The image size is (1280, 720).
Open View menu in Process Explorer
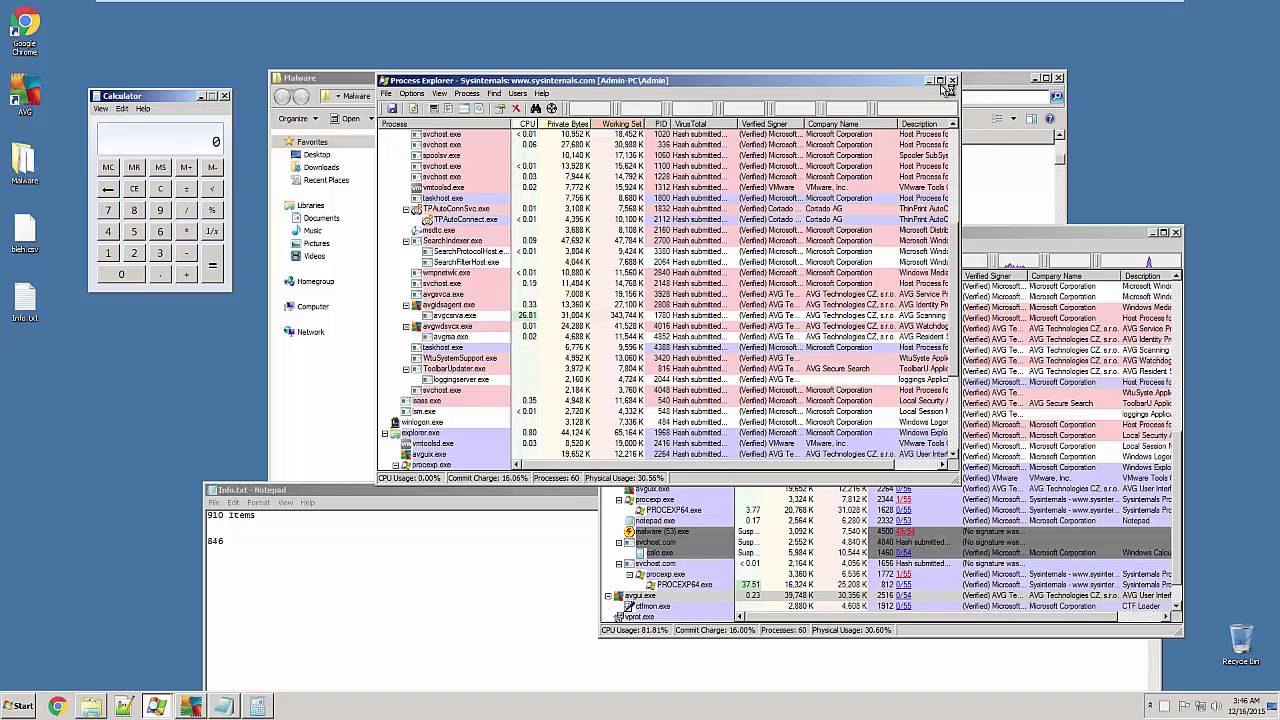(439, 94)
